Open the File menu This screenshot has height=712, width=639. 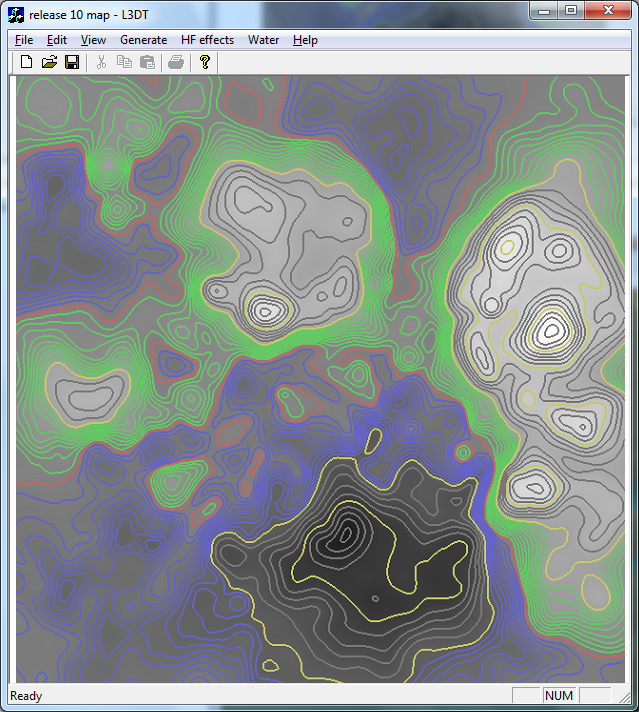24,40
